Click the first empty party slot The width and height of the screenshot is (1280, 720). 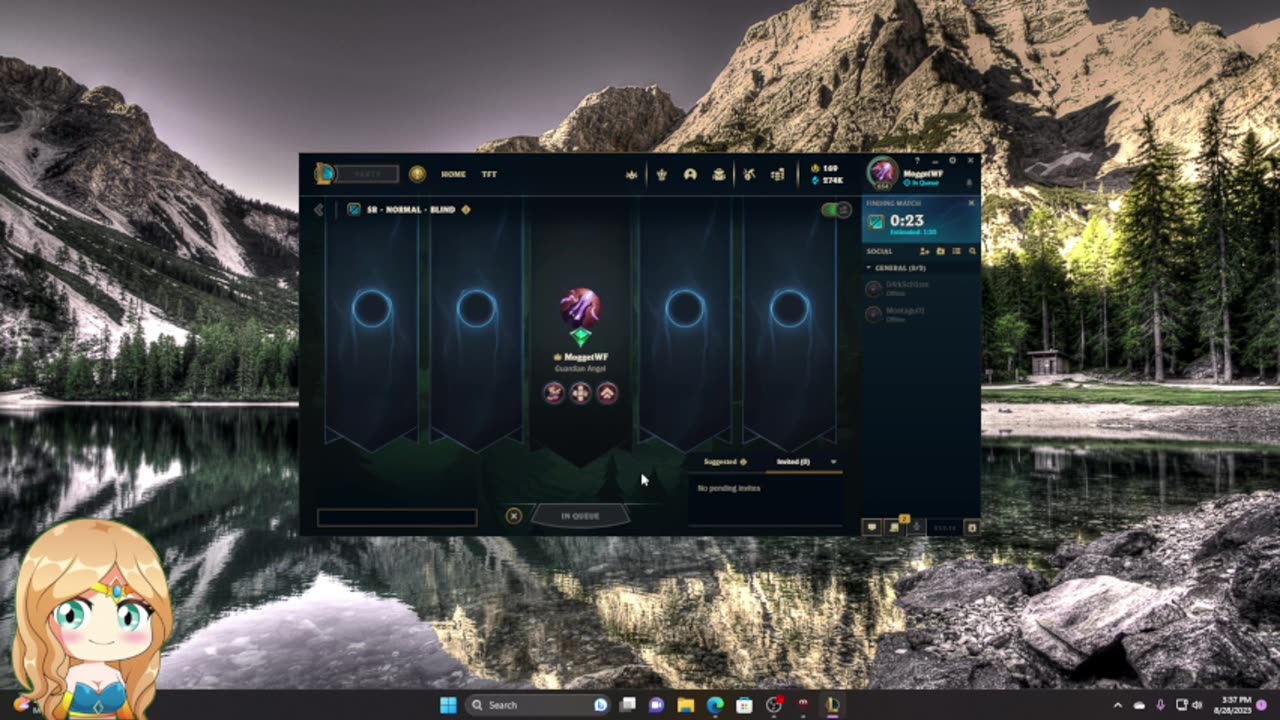pos(372,309)
